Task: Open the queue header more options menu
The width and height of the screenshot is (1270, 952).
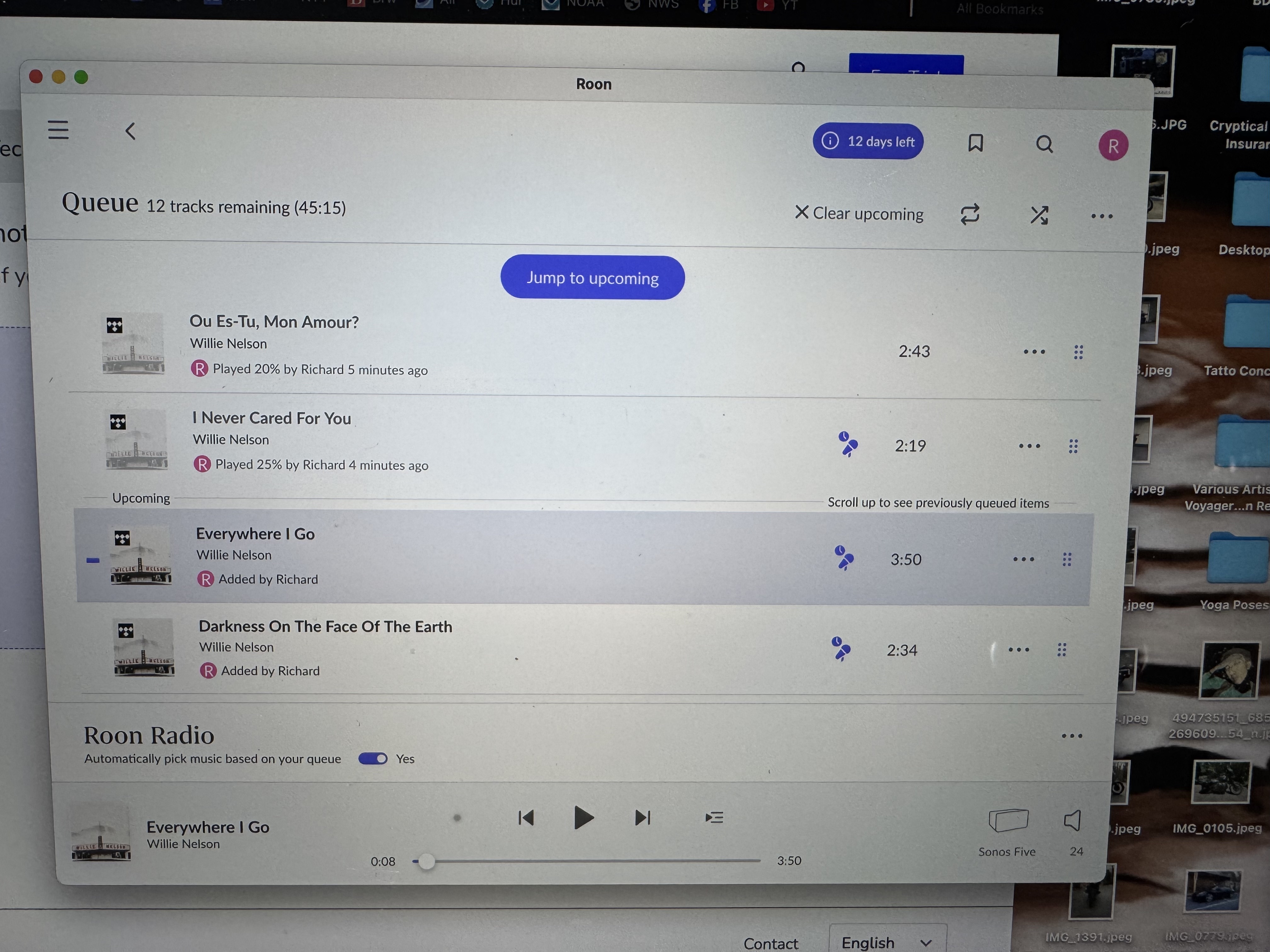Action: pyautogui.click(x=1101, y=216)
